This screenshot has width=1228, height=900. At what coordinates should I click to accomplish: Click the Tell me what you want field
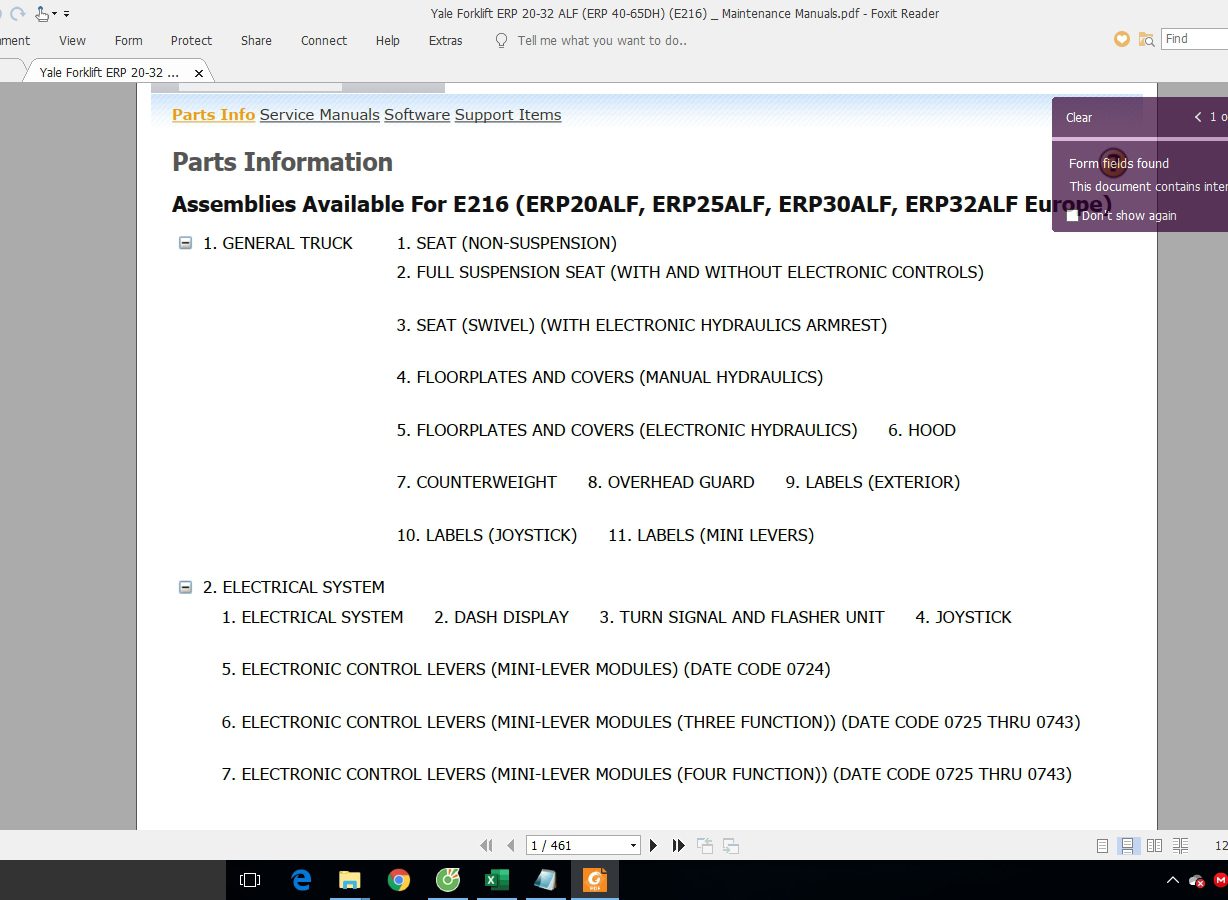pyautogui.click(x=602, y=41)
